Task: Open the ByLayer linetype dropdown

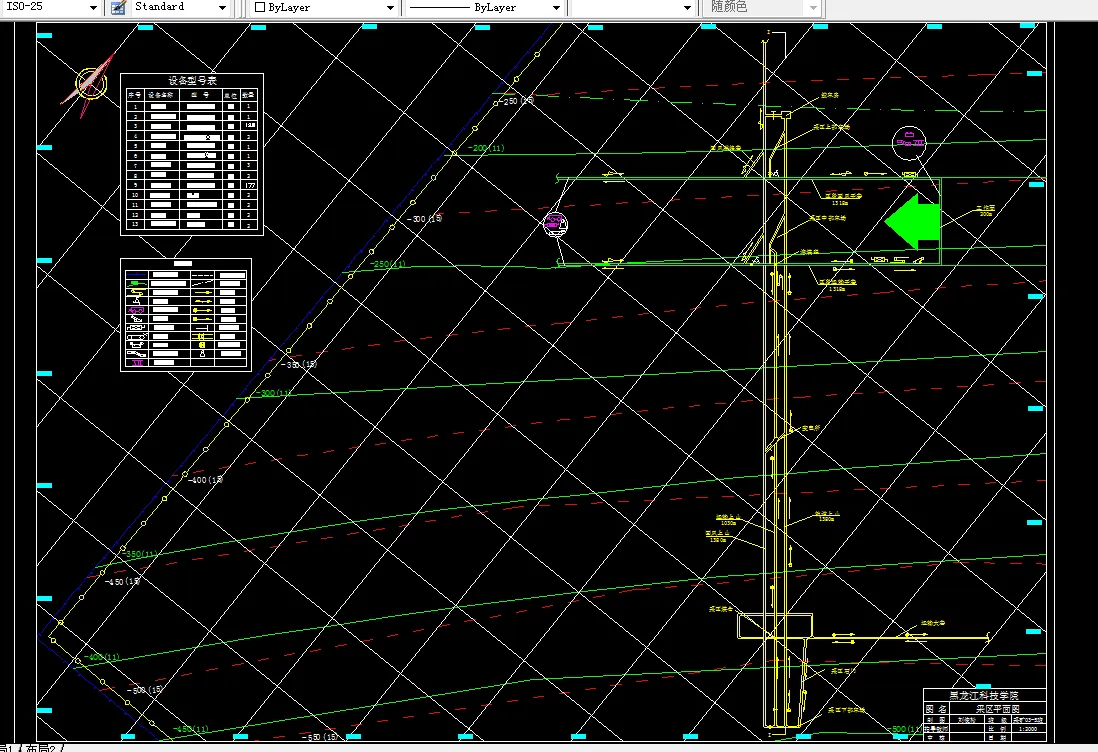Action: coord(556,8)
